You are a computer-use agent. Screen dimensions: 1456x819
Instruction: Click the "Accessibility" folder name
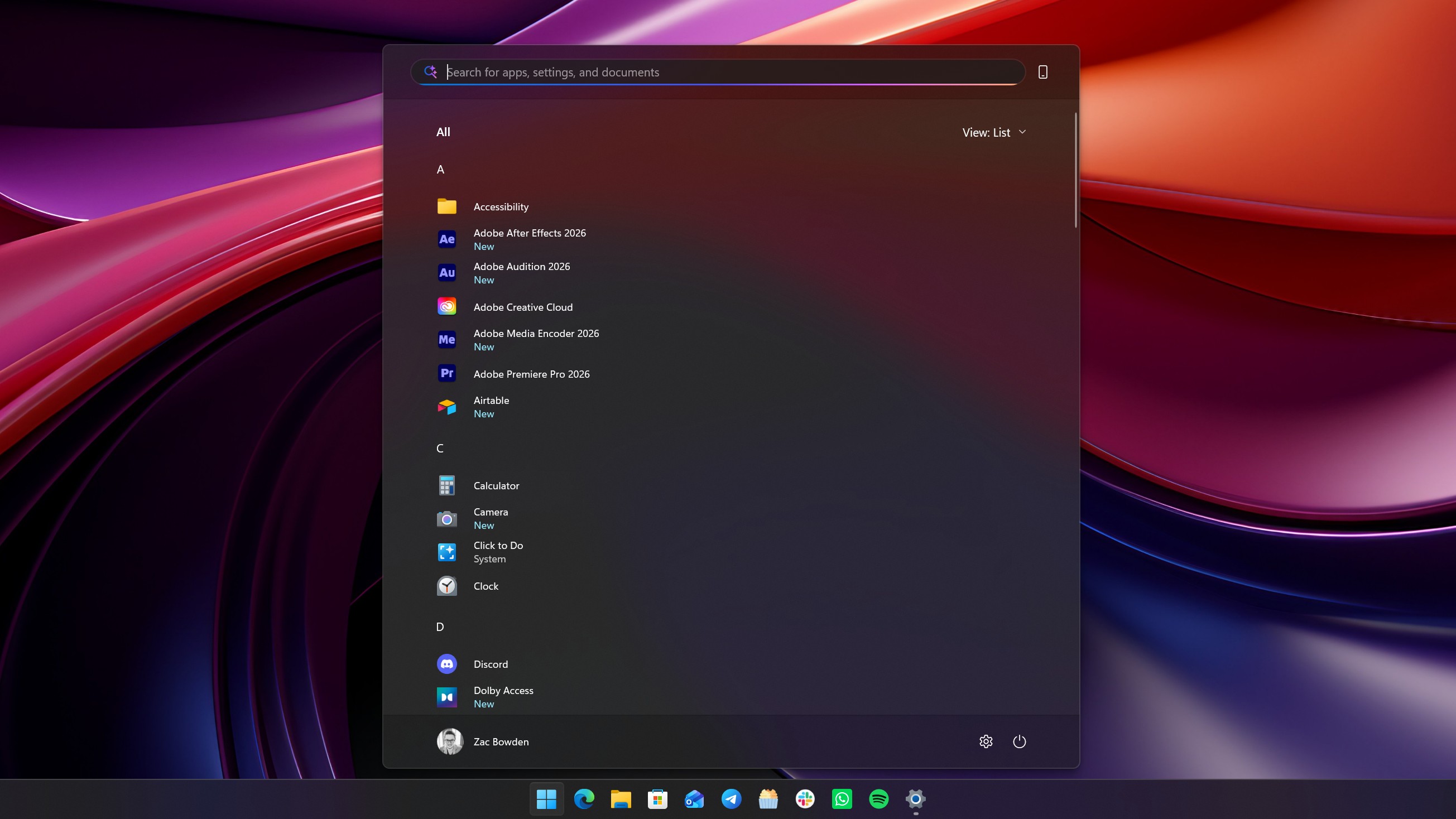click(501, 207)
